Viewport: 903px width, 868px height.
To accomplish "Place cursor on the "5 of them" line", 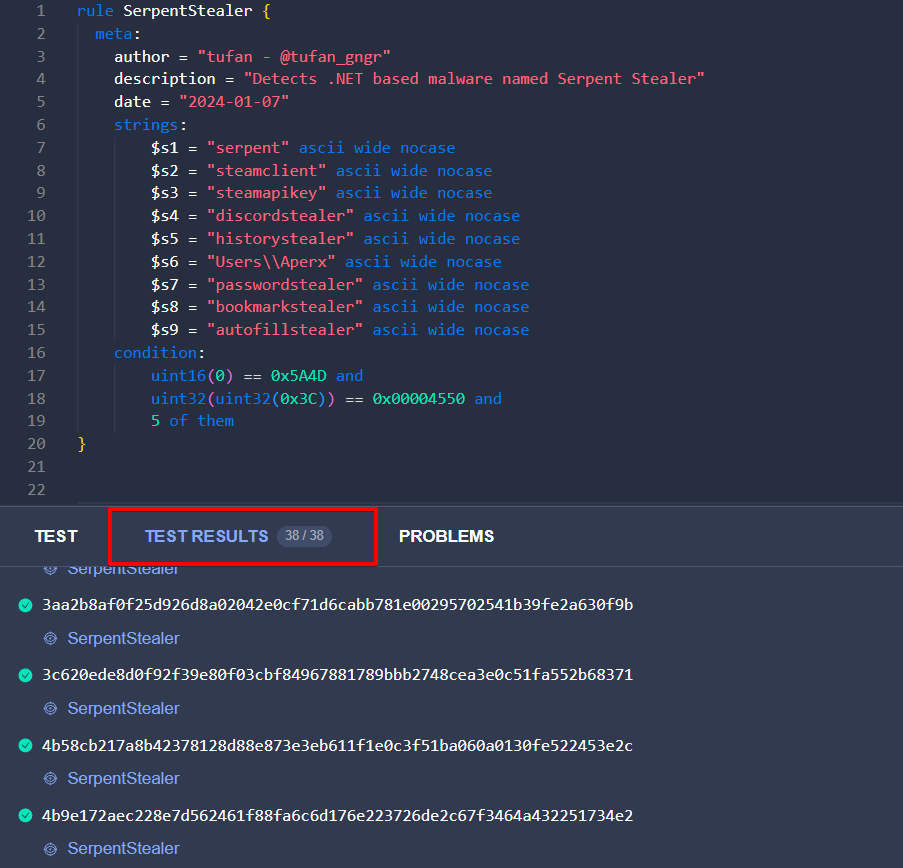I will (192, 421).
